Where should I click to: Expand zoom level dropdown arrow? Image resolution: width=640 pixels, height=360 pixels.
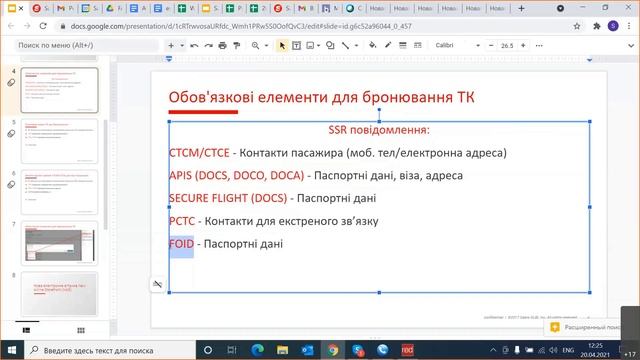tap(266, 46)
